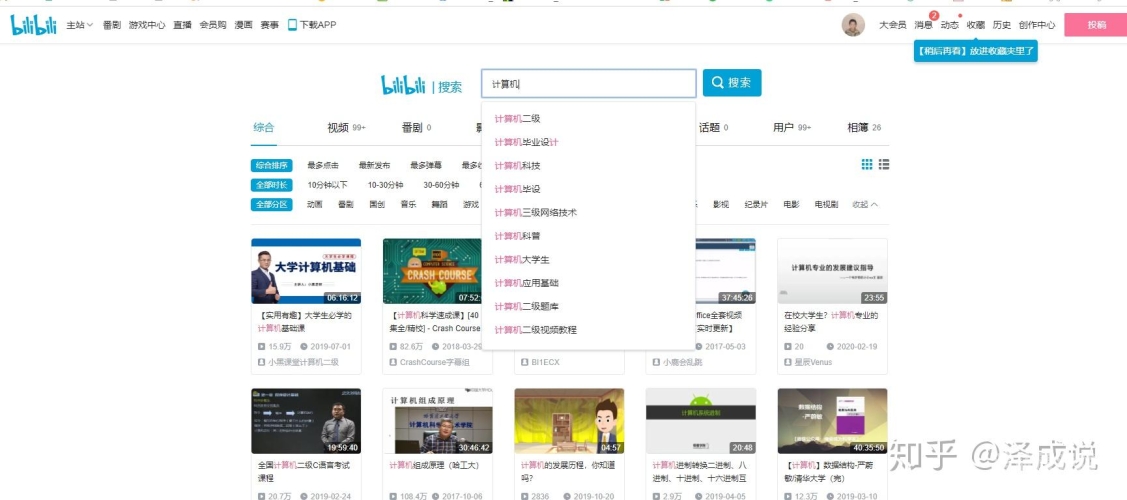Choose suggestion 计算机大学生
The height and width of the screenshot is (500, 1127).
pyautogui.click(x=589, y=259)
